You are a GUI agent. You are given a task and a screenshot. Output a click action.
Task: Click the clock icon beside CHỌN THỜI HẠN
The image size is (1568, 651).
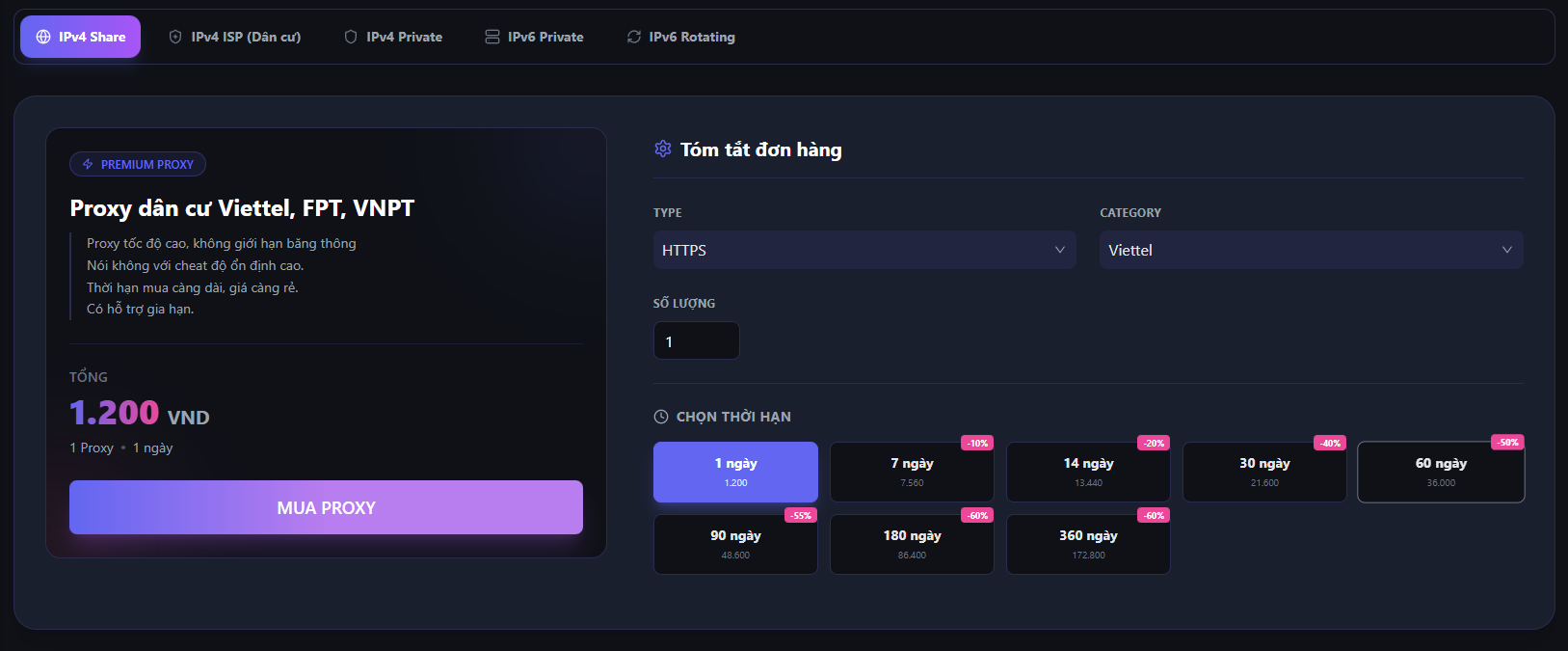(x=661, y=417)
